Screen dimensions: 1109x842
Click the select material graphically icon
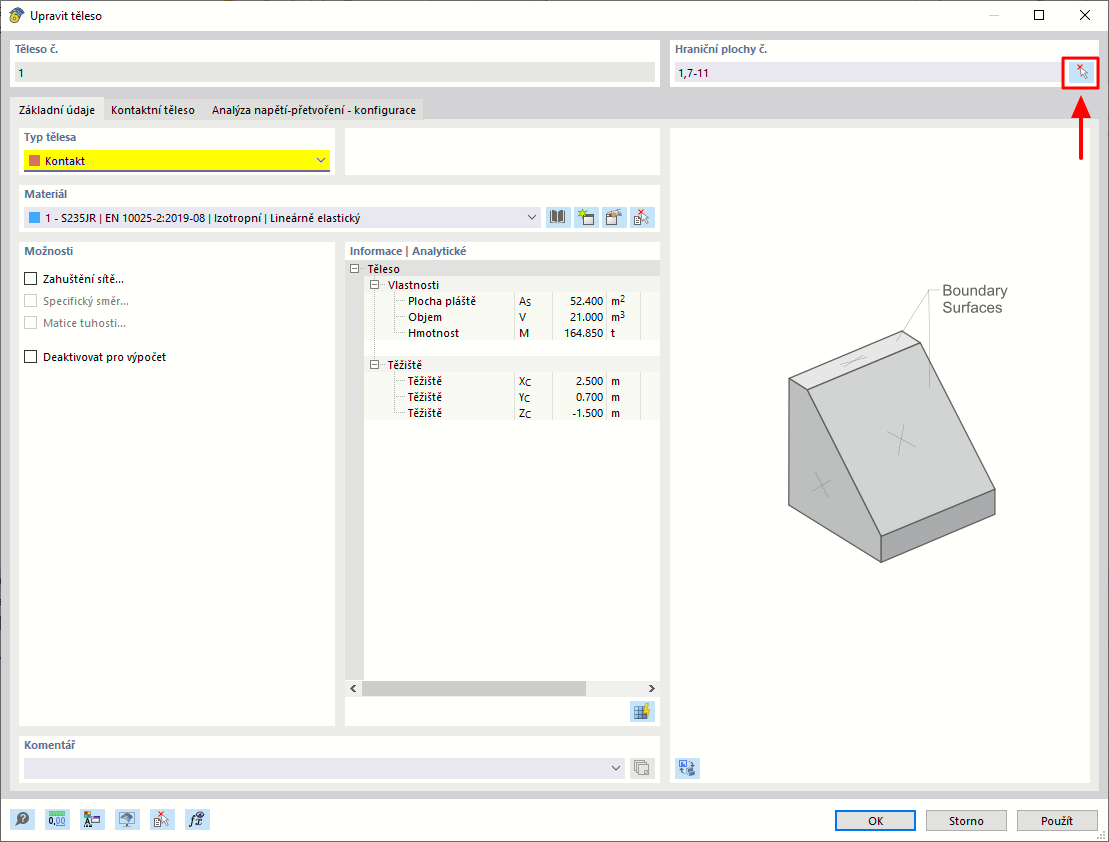(642, 217)
